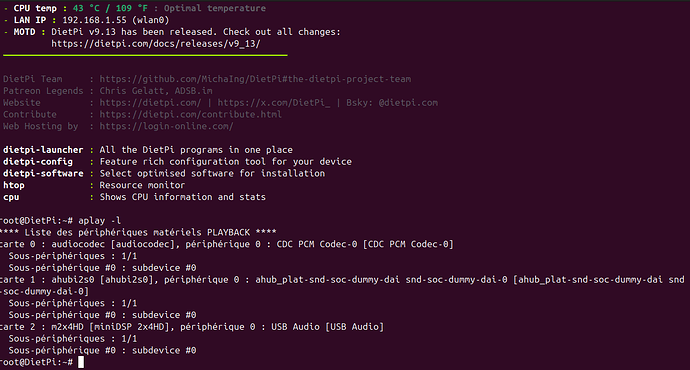Click the CPU temp value 43 °C

click(86, 8)
